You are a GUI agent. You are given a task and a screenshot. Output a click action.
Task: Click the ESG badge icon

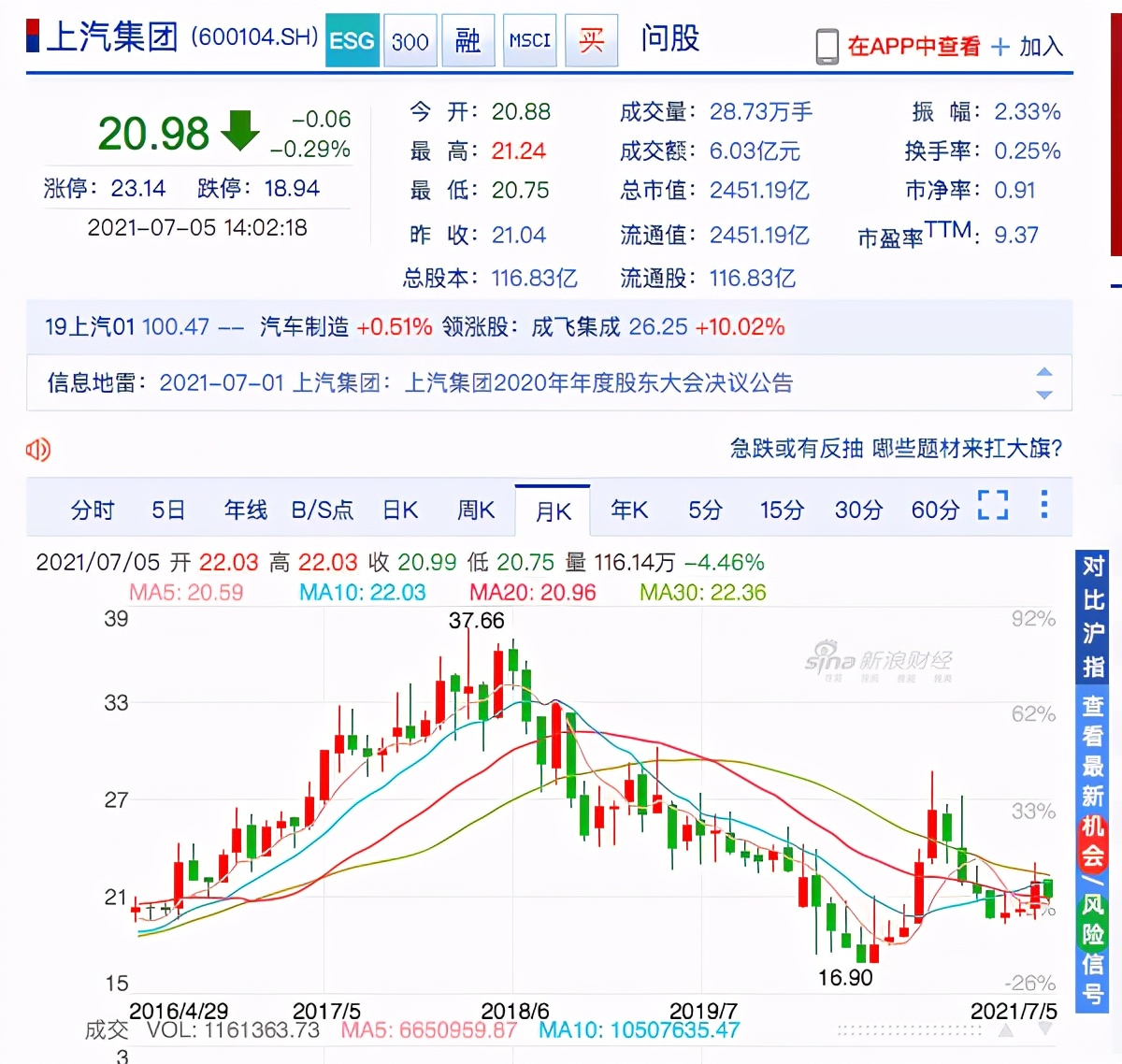(x=352, y=40)
